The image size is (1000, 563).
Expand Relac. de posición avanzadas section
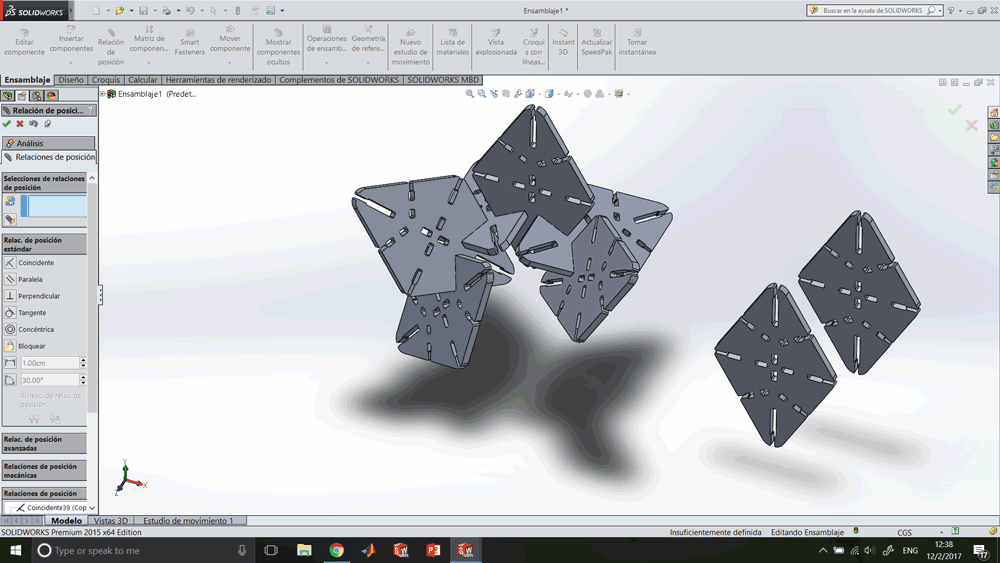coord(44,444)
